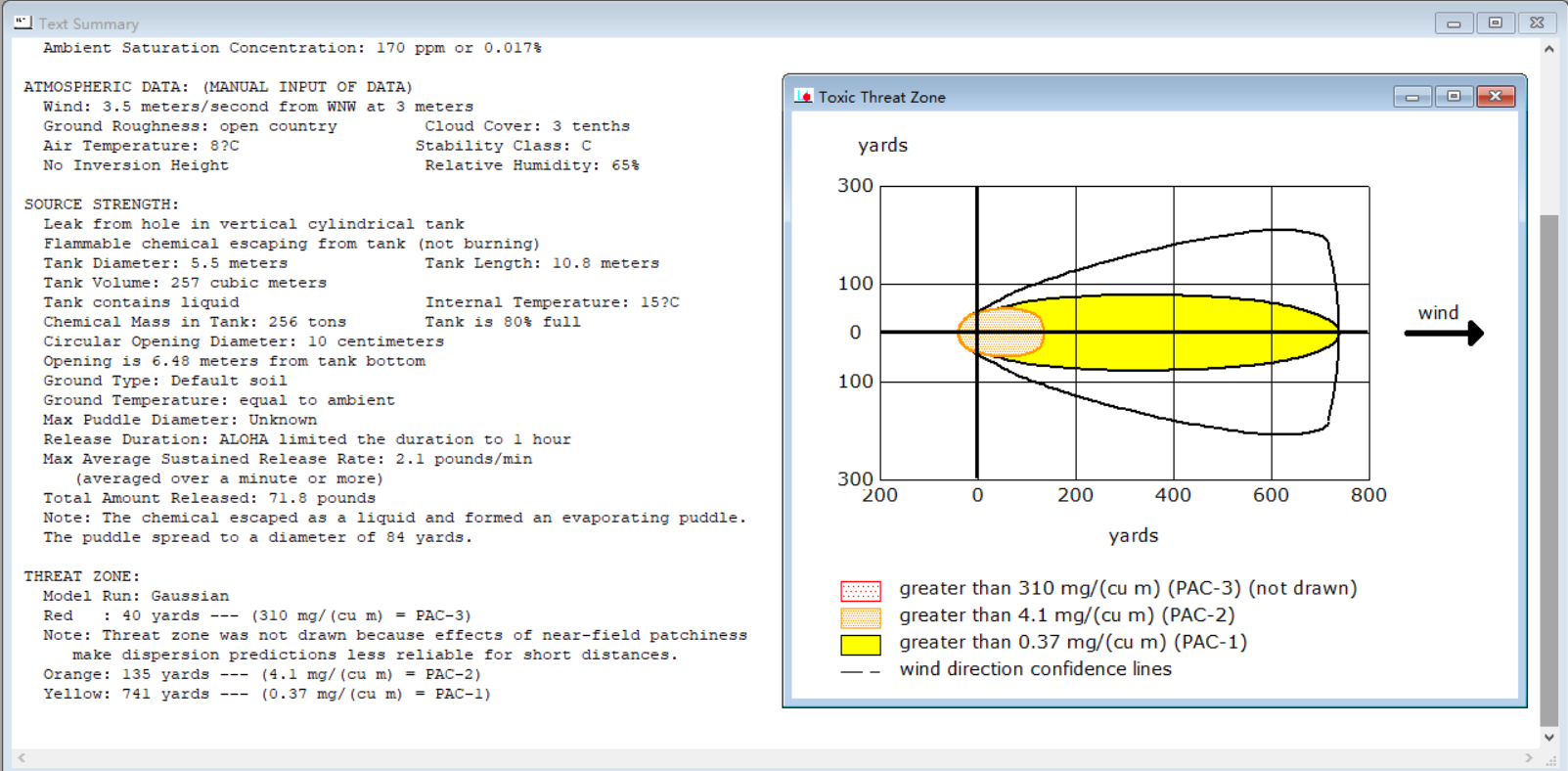This screenshot has width=1568, height=771.
Task: Click the 'Internal Temperature' text
Action: 552,302
